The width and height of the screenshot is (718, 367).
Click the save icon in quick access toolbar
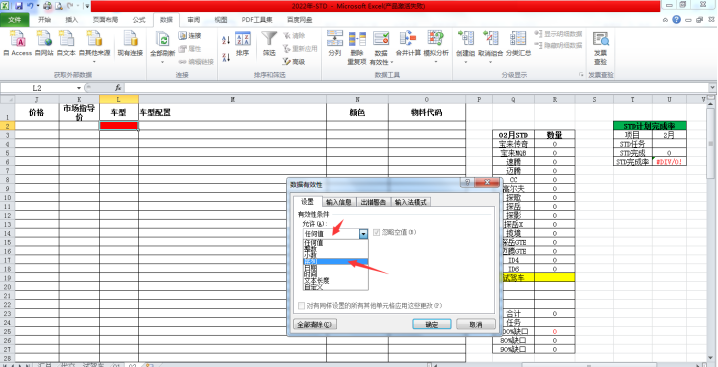point(19,6)
